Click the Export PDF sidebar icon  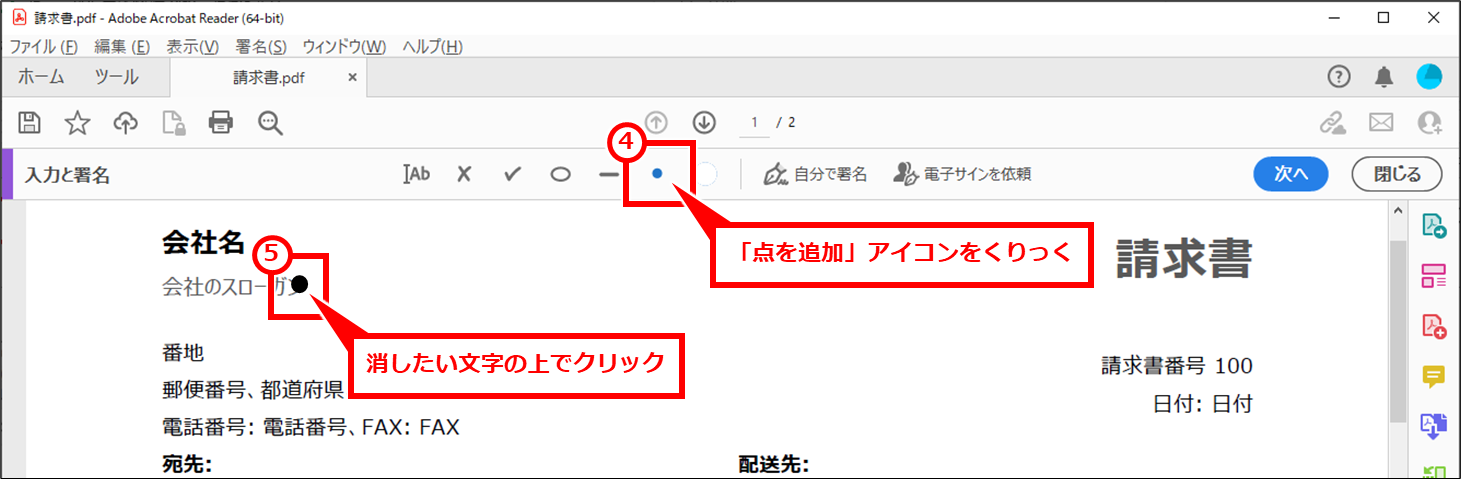(1434, 226)
